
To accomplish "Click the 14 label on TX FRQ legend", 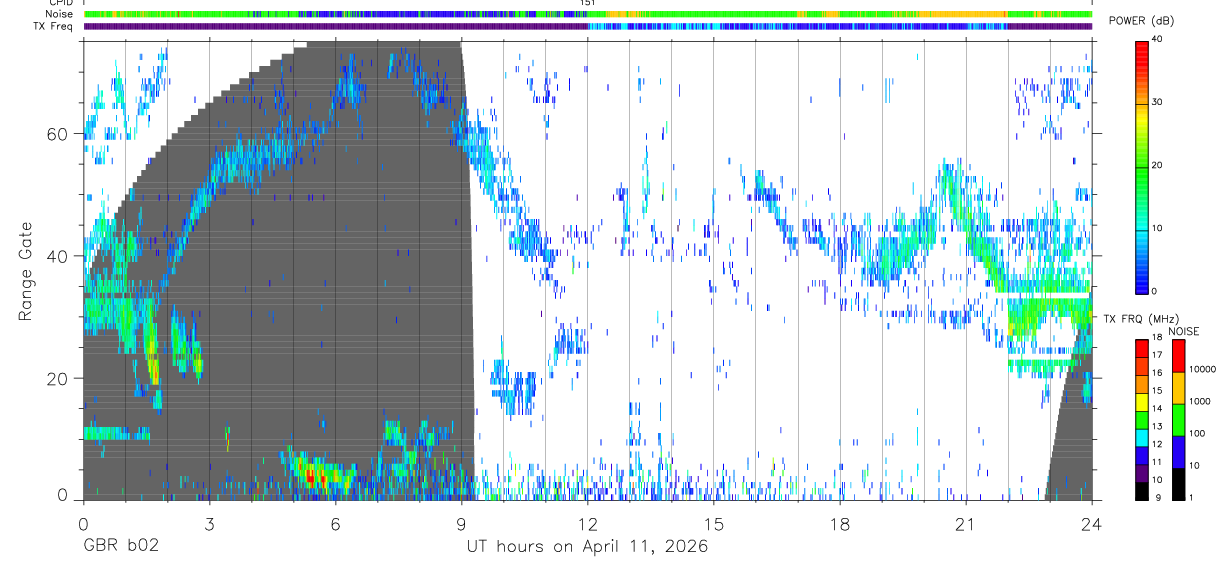I will (1157, 408).
